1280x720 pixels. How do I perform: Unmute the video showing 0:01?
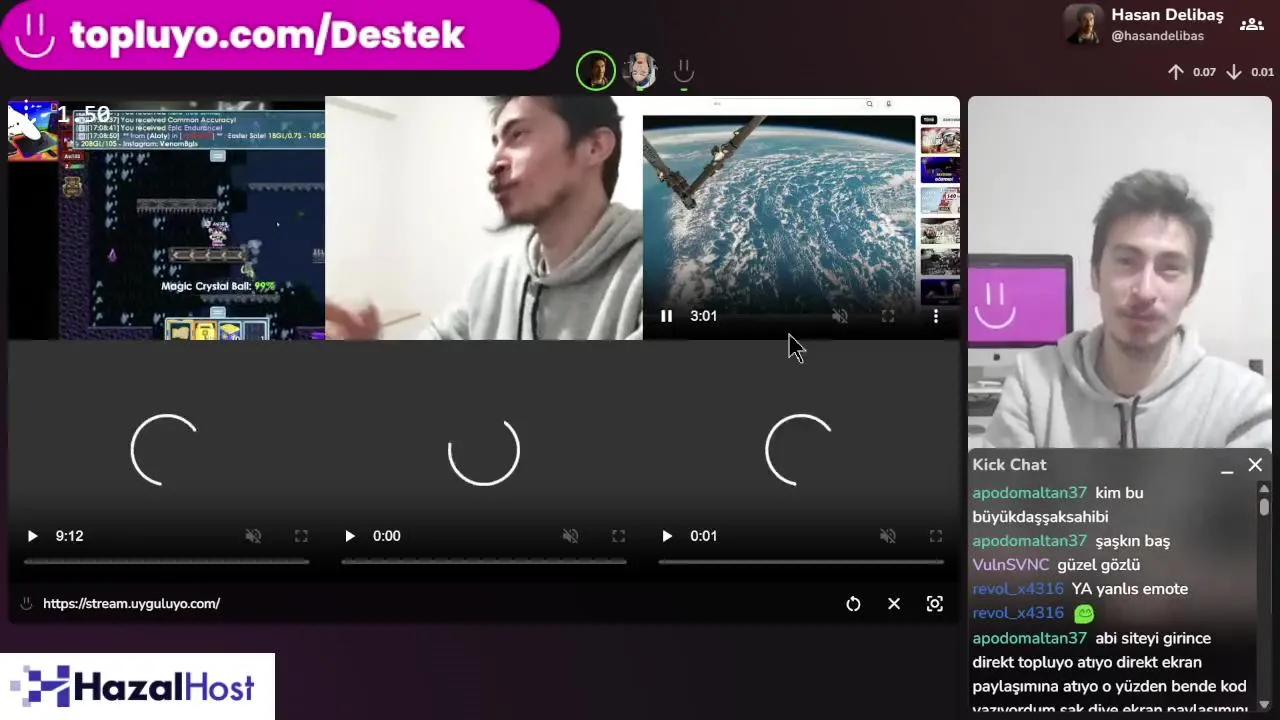(x=888, y=536)
